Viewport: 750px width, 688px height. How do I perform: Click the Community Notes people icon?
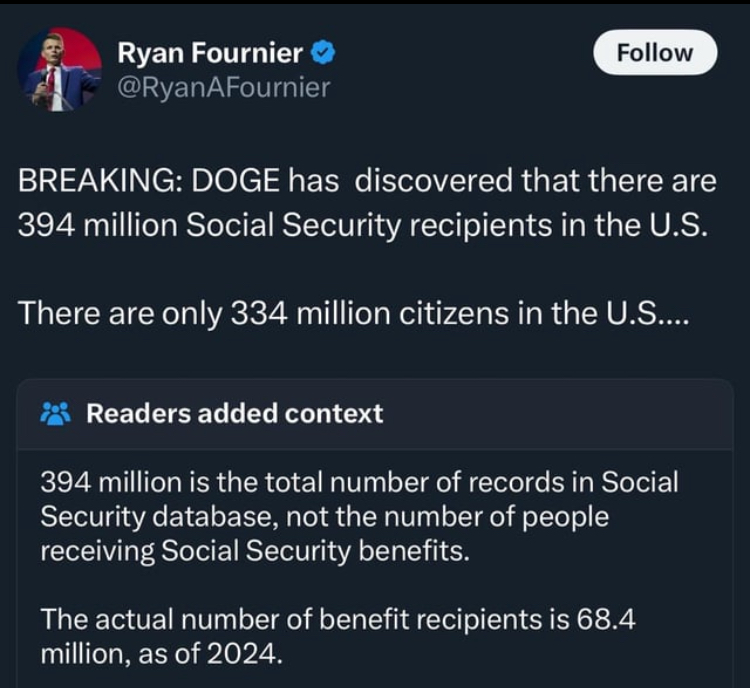click(x=56, y=413)
